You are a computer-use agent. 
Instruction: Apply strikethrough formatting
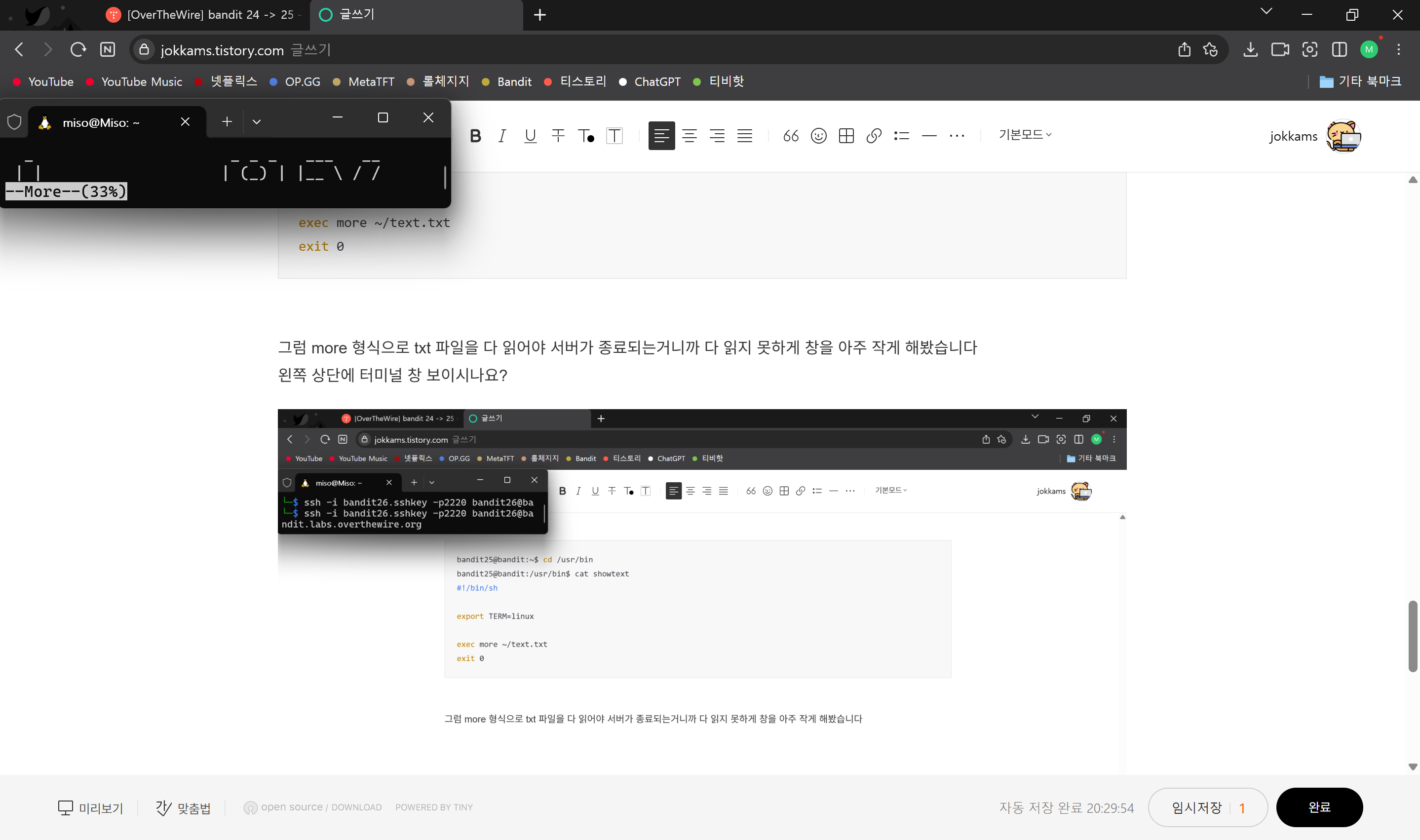557,136
